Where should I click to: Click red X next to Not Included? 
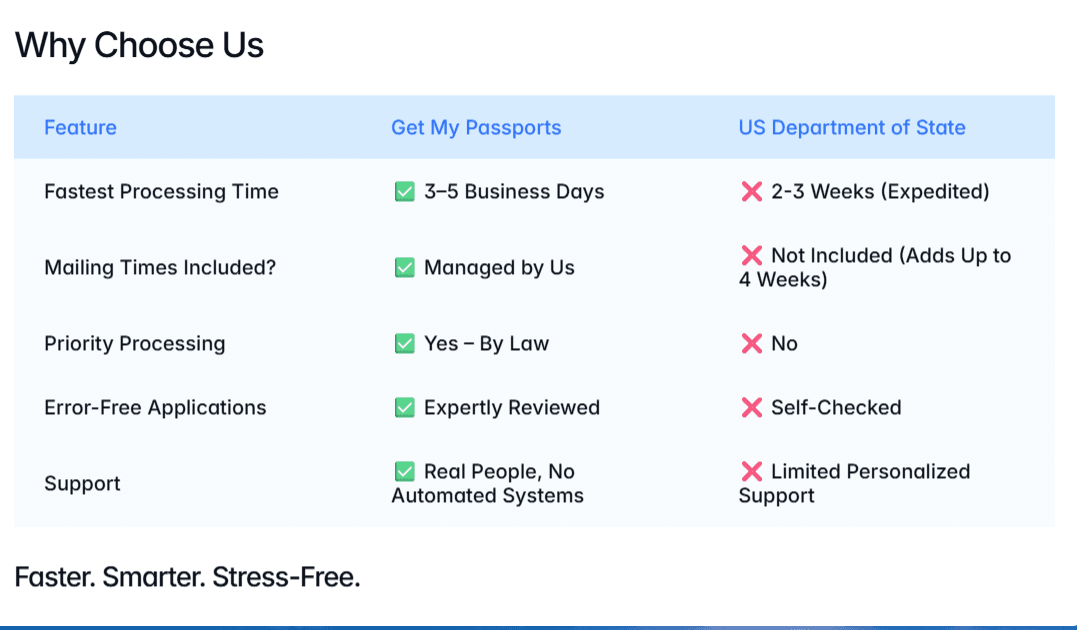click(752, 256)
